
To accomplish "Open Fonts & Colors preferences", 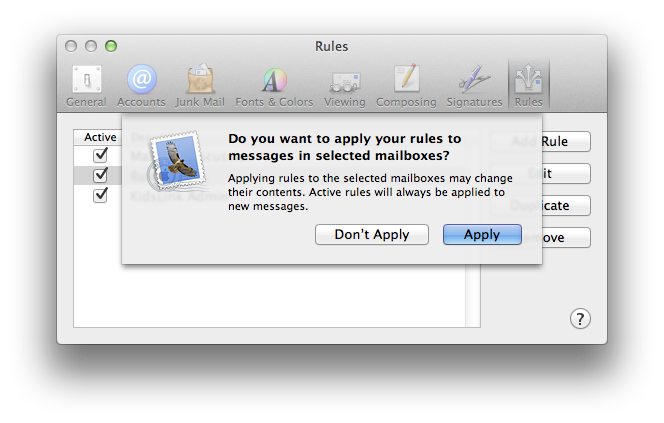I will point(274,86).
